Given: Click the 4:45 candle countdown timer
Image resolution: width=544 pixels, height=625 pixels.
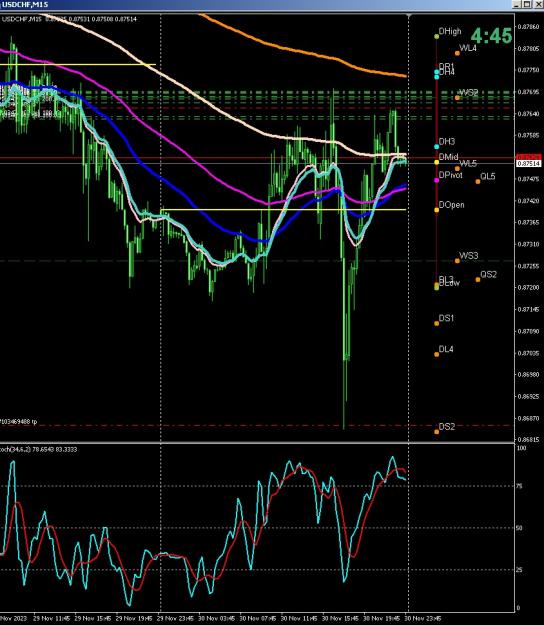Looking at the screenshot, I should (491, 36).
